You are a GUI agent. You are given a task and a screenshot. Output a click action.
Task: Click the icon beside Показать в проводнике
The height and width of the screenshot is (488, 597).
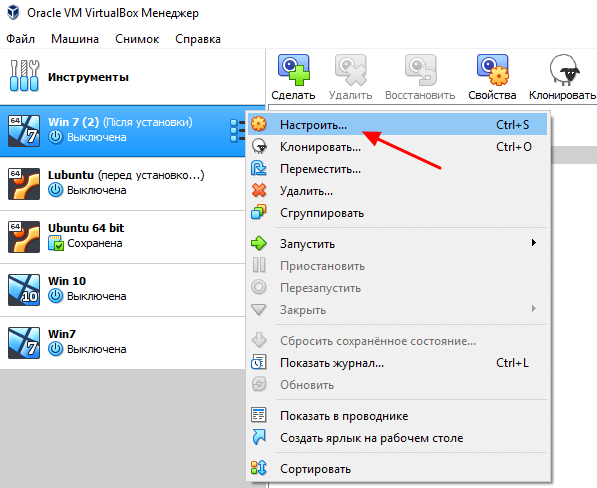(259, 415)
